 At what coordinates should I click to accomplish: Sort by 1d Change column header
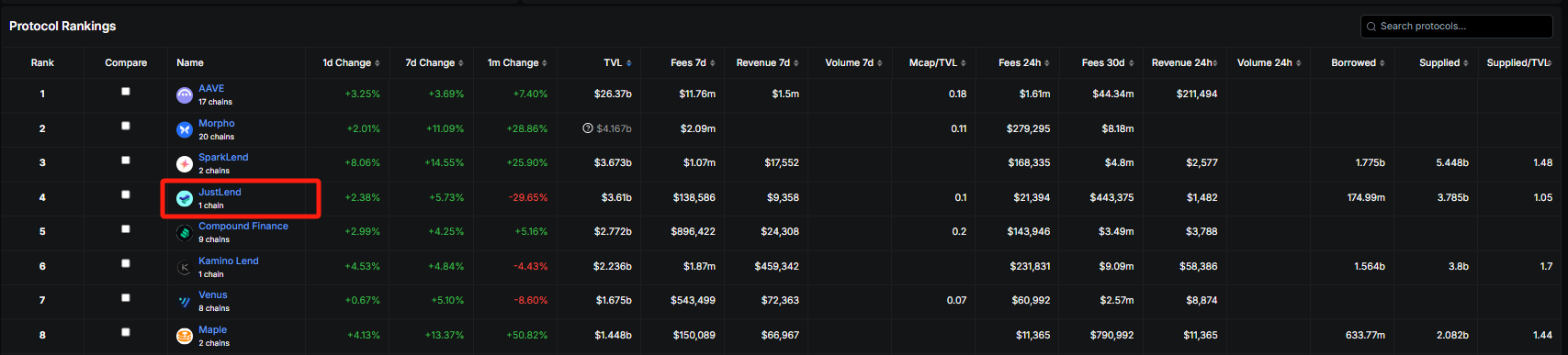coord(352,62)
